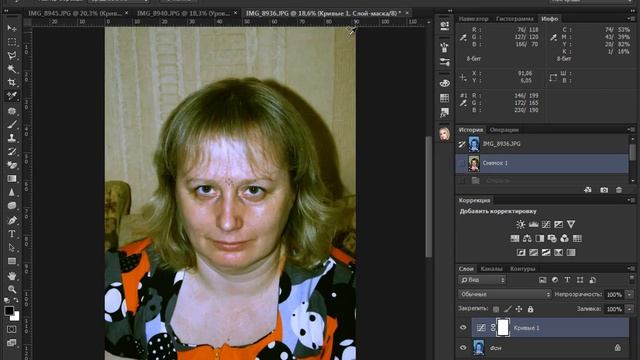The width and height of the screenshot is (640, 360).
Task: Add a Levels adjustment (histogram icon)
Action: 533,224
